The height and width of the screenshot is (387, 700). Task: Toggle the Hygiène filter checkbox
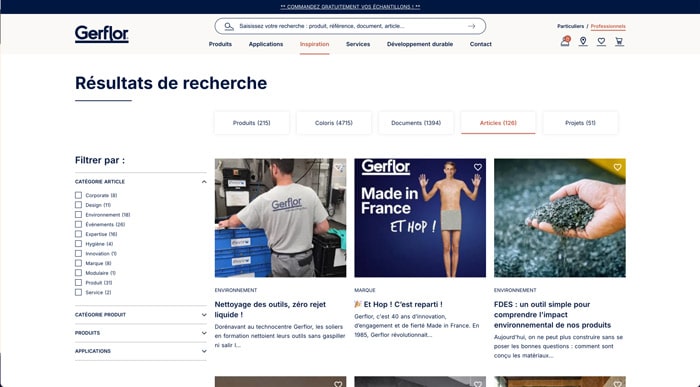tap(79, 244)
